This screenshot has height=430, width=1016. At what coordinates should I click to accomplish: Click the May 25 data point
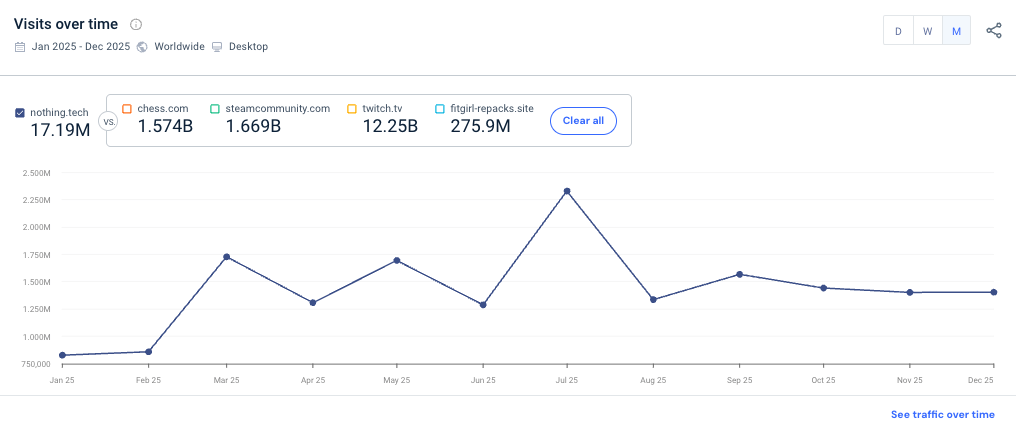[397, 260]
